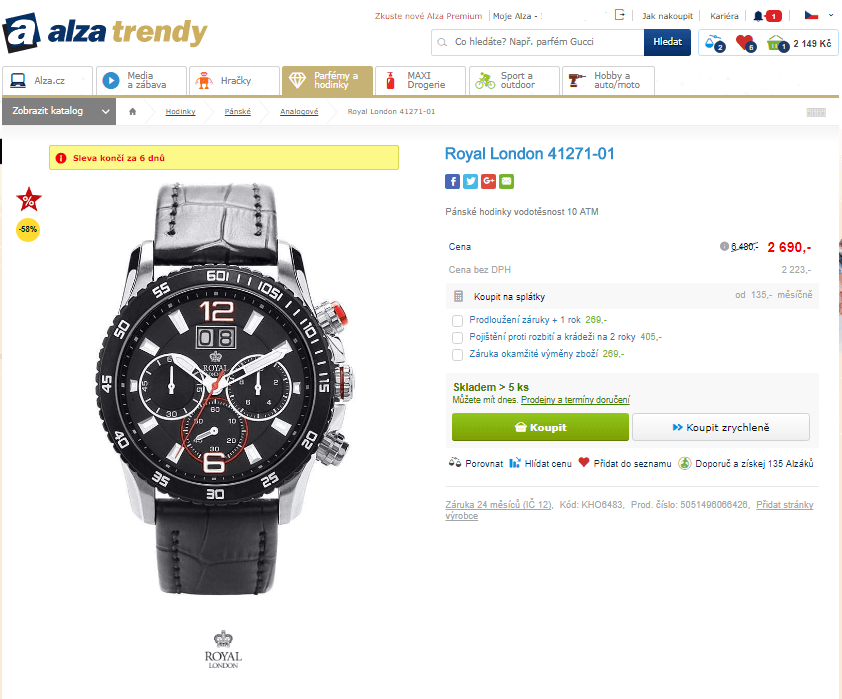Open Prodejny a termíny doručení link
The image size is (842, 699).
click(575, 400)
